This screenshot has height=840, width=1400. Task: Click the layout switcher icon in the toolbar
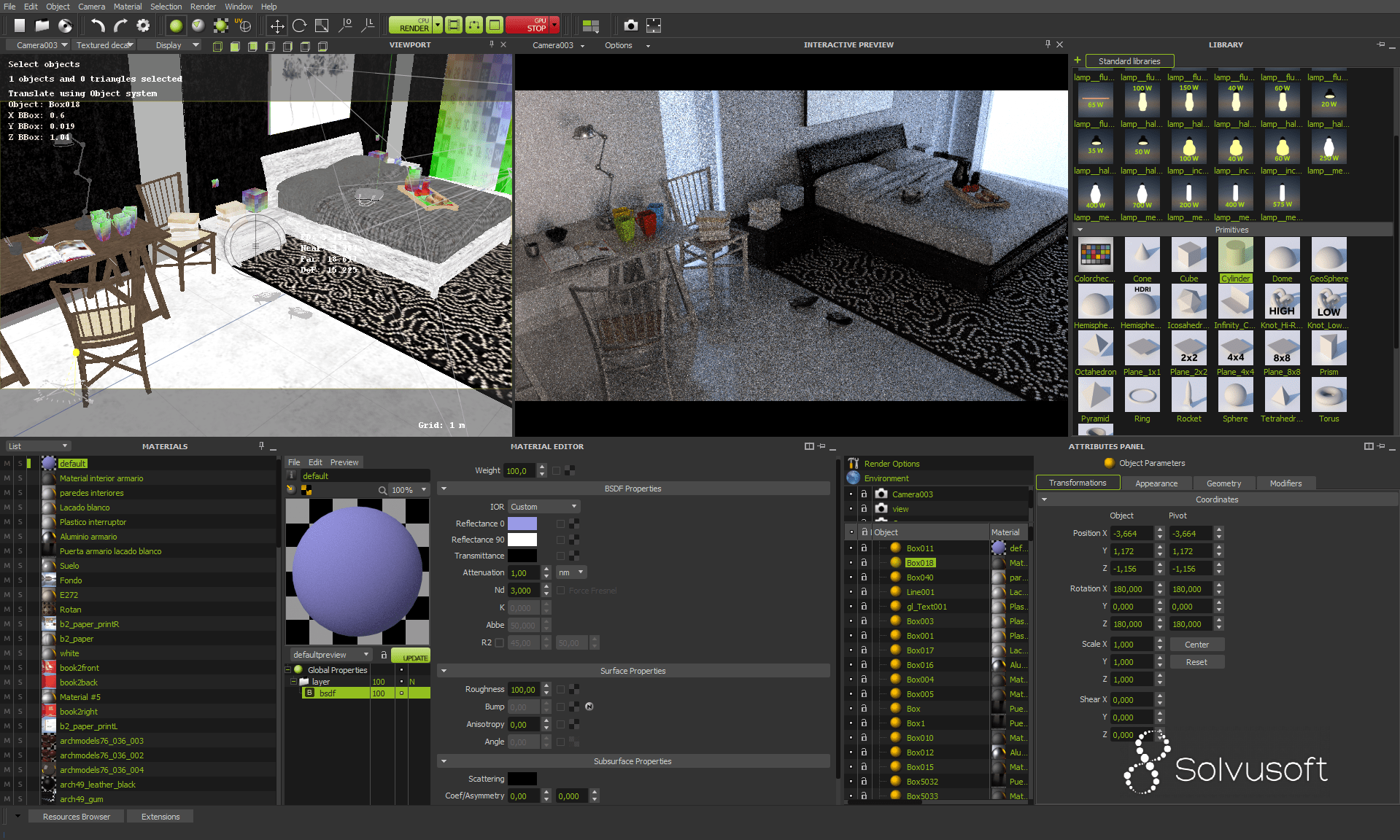591,26
